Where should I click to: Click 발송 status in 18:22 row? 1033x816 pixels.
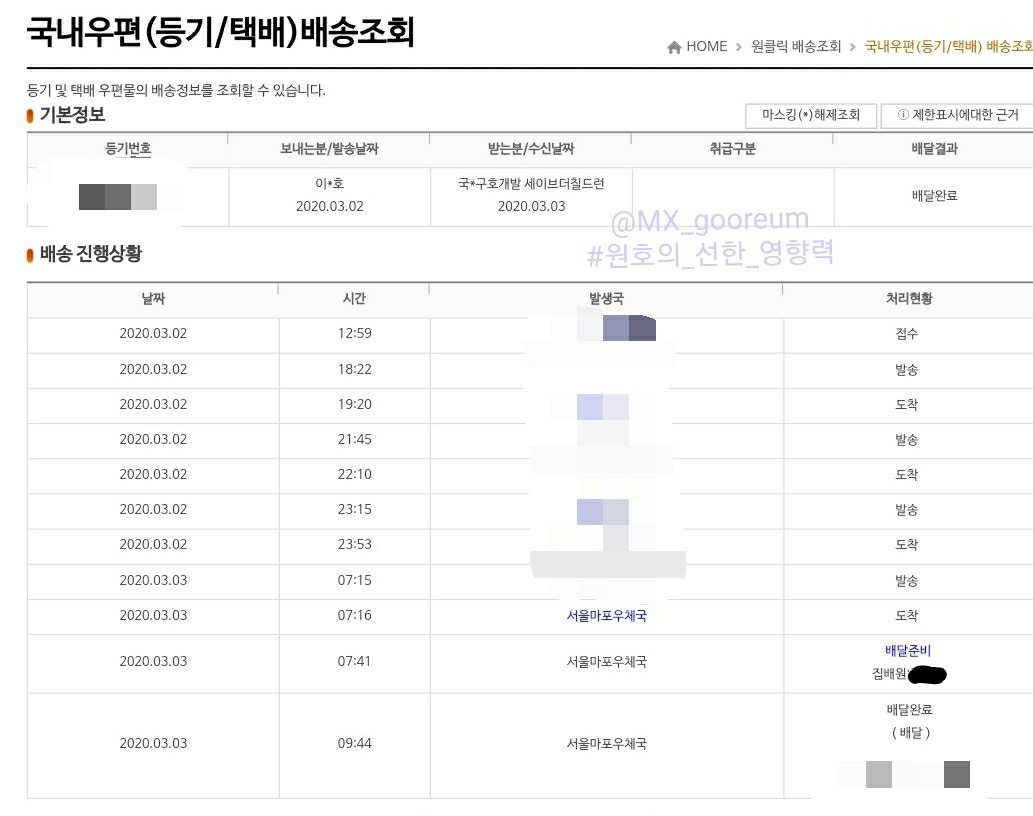tap(907, 370)
